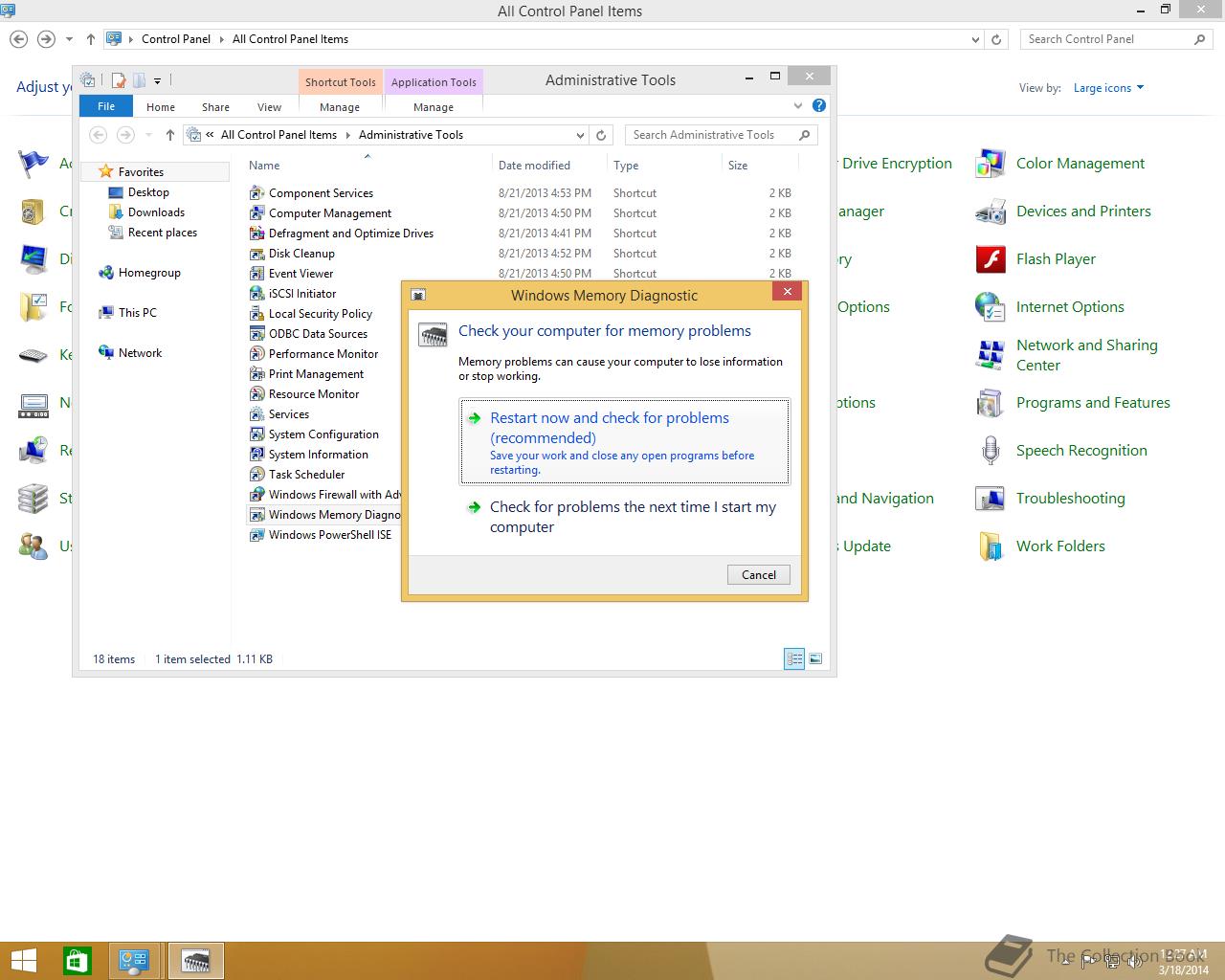Select ODBC Data Sources icon
The height and width of the screenshot is (980, 1225).
pyautogui.click(x=256, y=334)
